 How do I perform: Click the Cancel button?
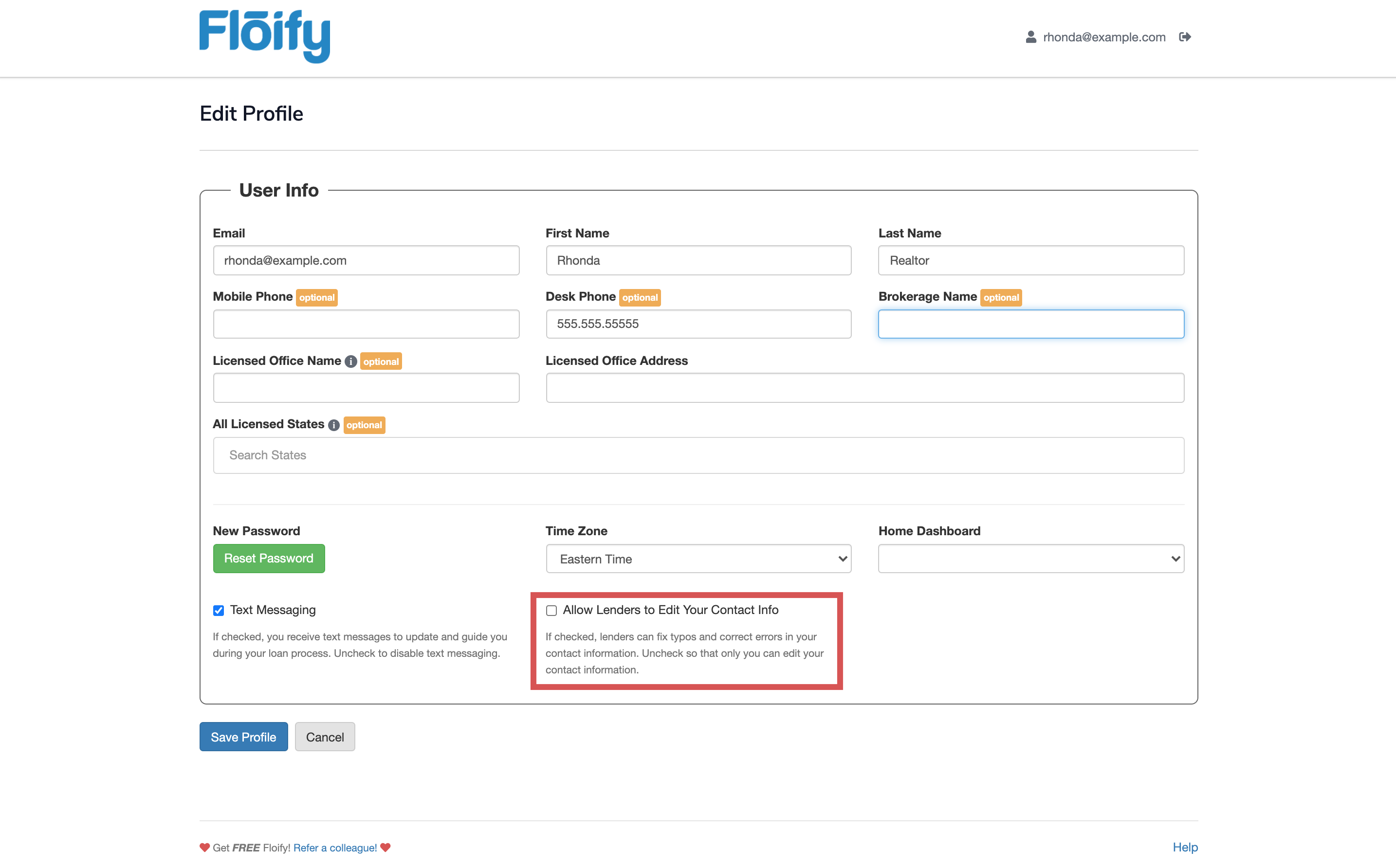(x=325, y=737)
